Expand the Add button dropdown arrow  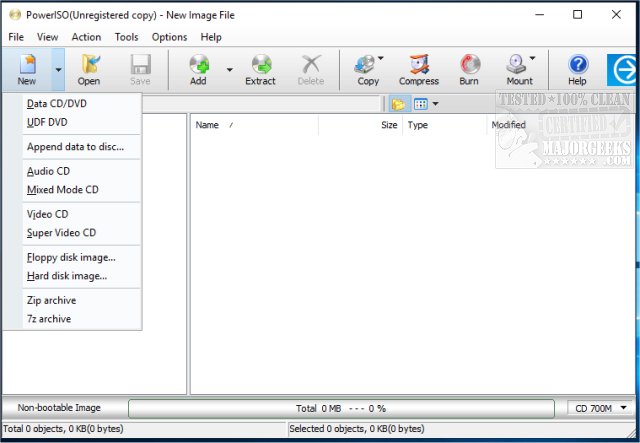229,70
